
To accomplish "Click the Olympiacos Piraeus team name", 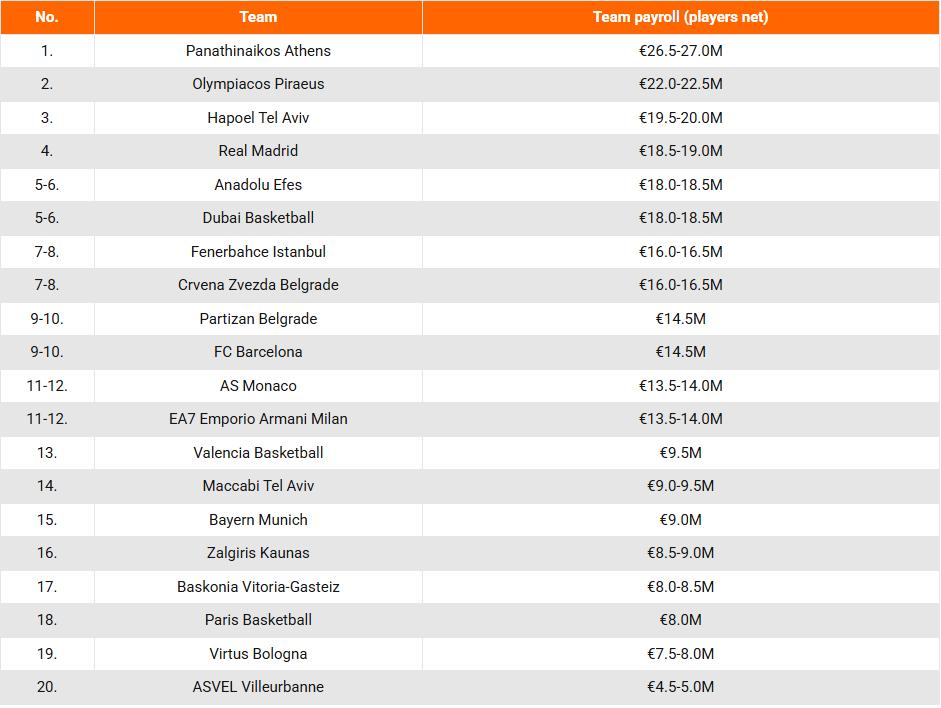I will (258, 84).
